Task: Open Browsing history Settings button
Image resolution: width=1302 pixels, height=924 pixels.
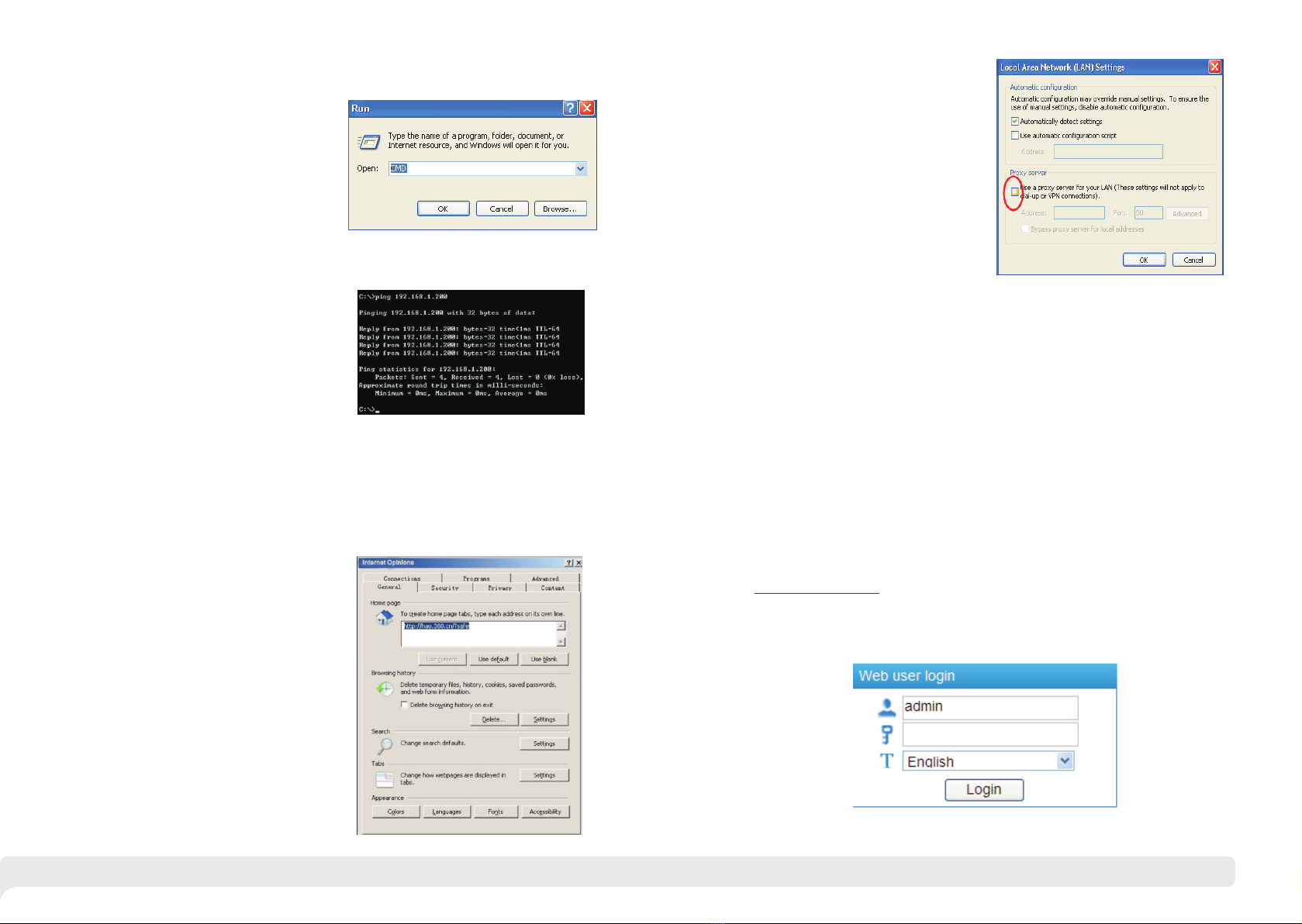Action: click(x=544, y=719)
